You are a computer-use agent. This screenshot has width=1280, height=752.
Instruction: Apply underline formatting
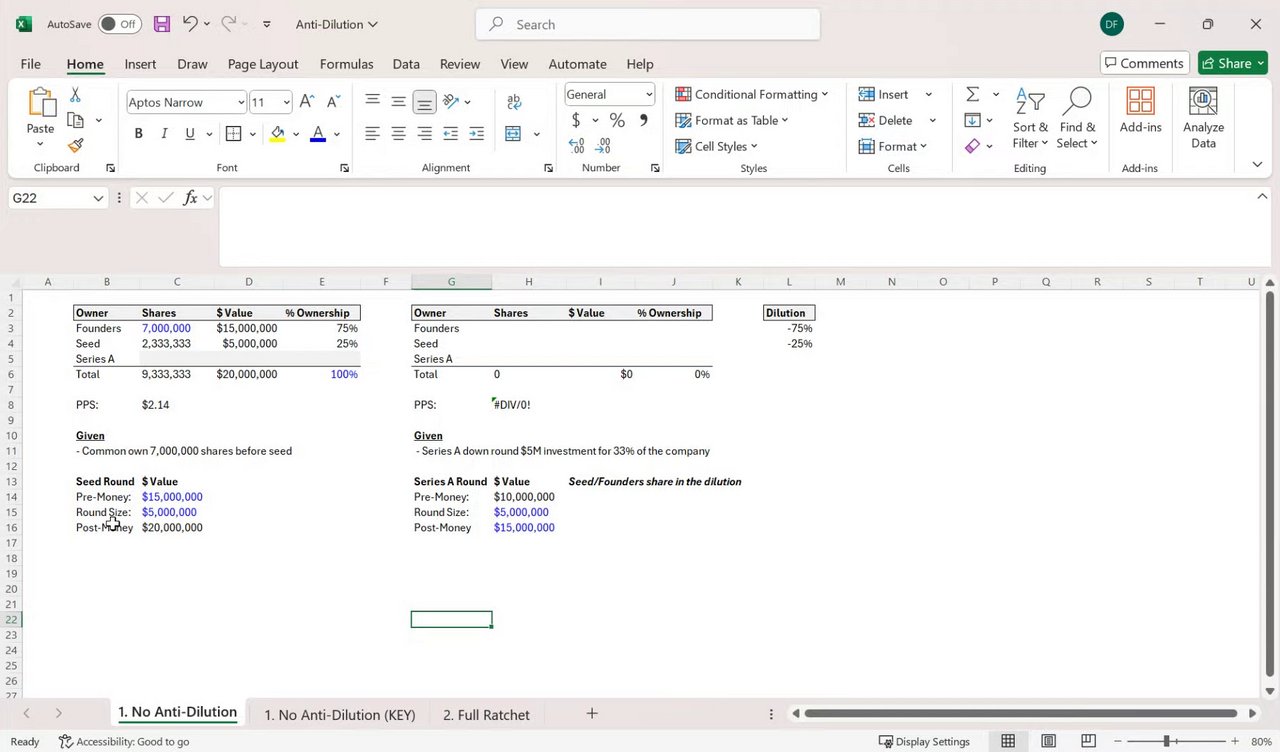point(190,134)
